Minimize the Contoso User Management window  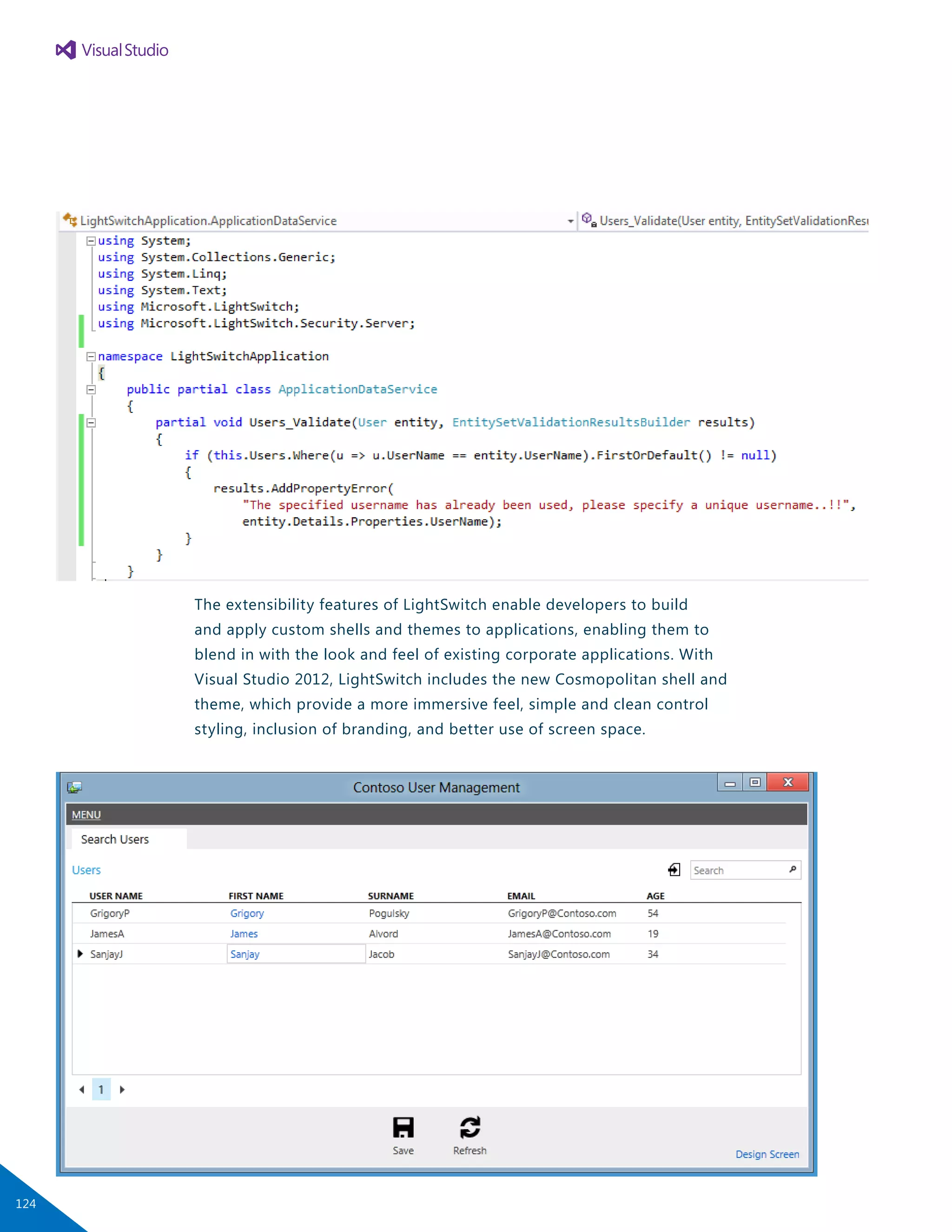pos(730,782)
